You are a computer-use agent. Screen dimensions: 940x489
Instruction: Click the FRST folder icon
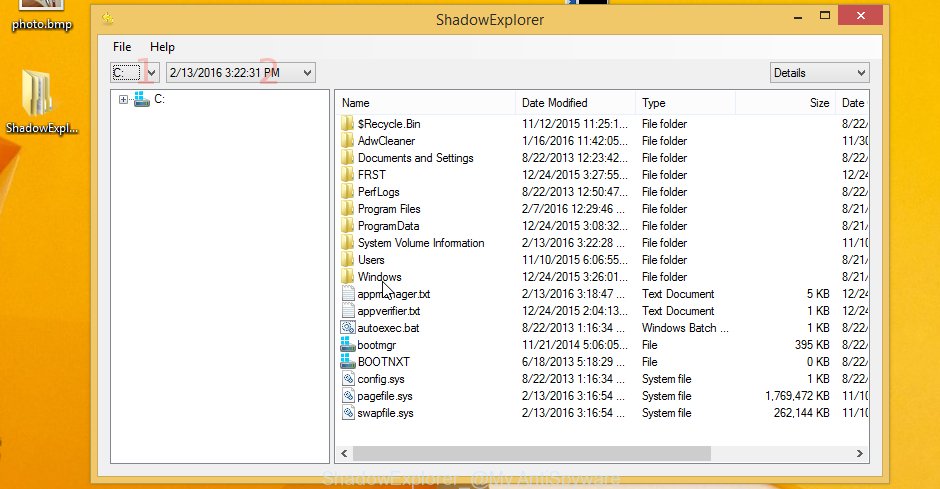click(x=348, y=175)
